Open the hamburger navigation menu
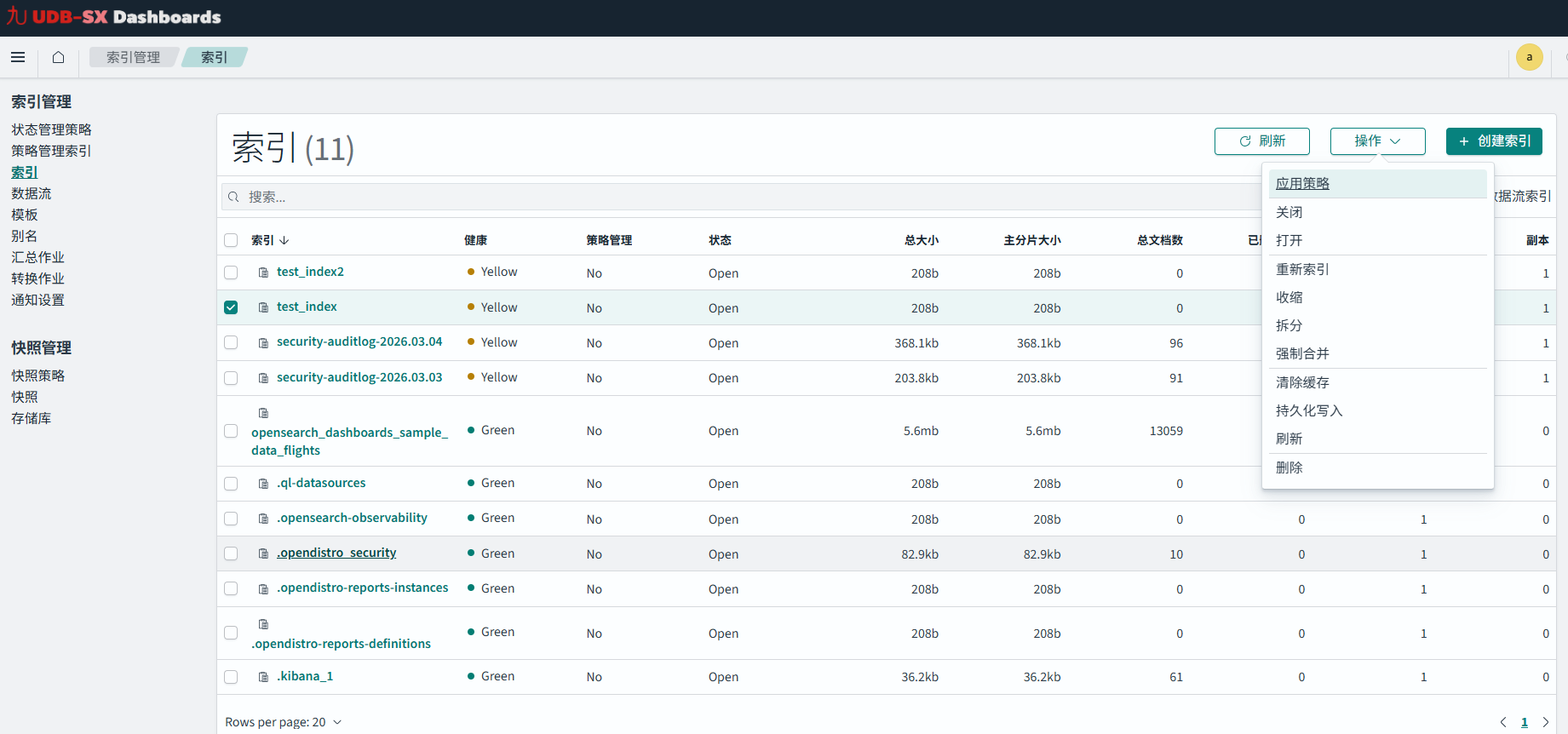The image size is (1568, 734). pos(18,57)
